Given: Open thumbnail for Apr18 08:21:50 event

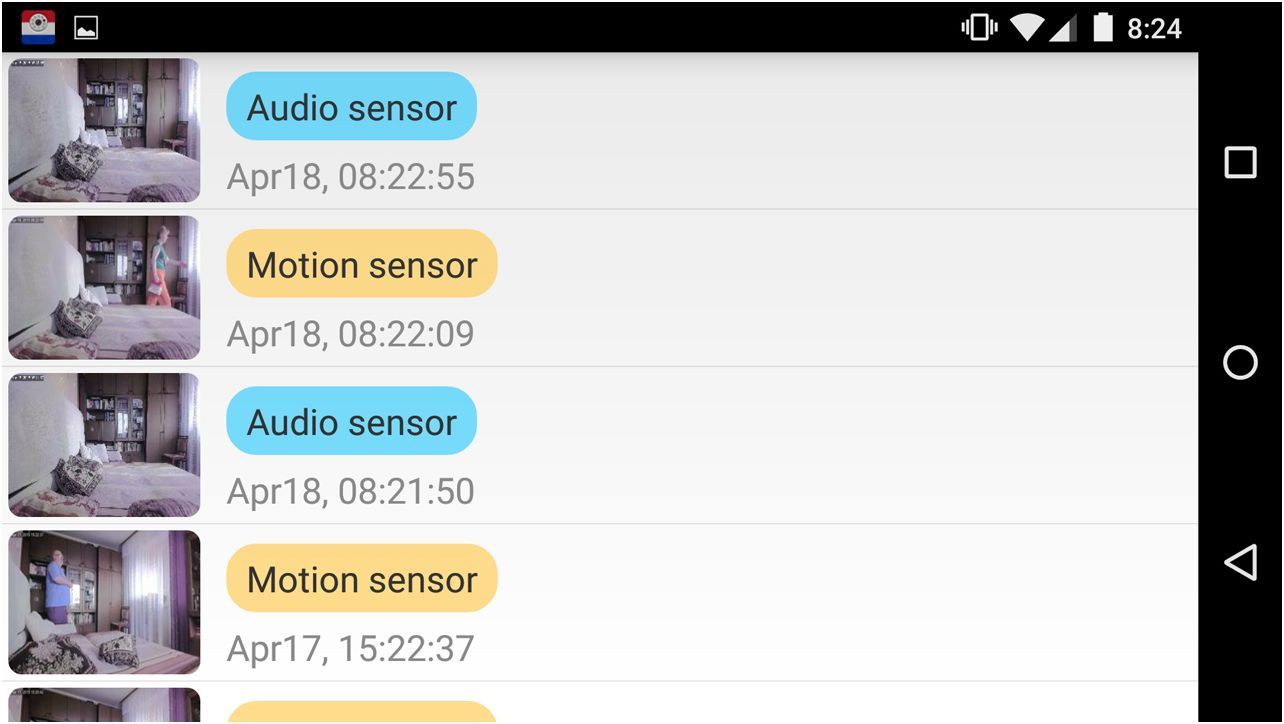Looking at the screenshot, I should pyautogui.click(x=104, y=445).
